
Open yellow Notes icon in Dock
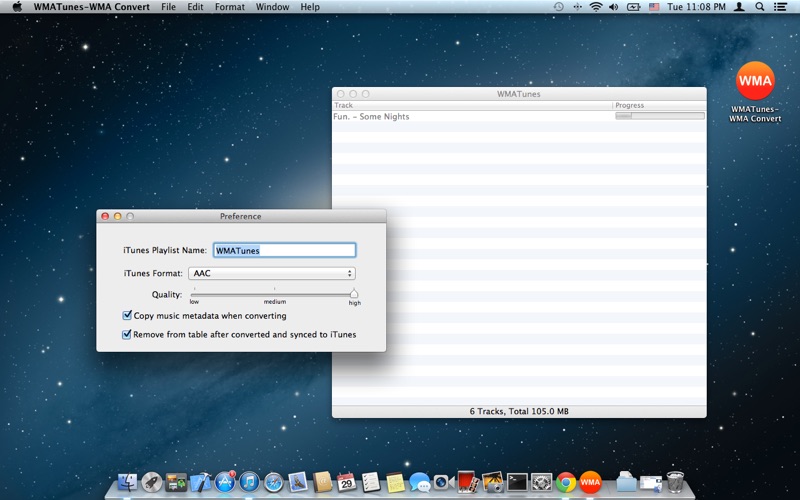point(395,482)
